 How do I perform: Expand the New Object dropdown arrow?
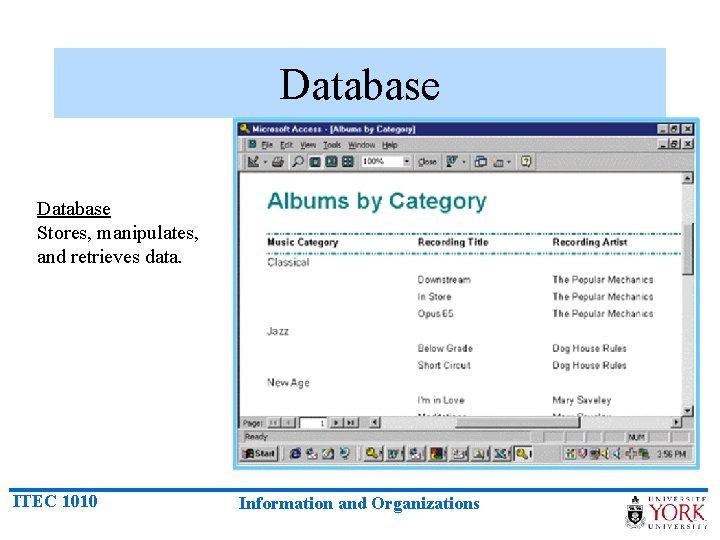coord(509,162)
